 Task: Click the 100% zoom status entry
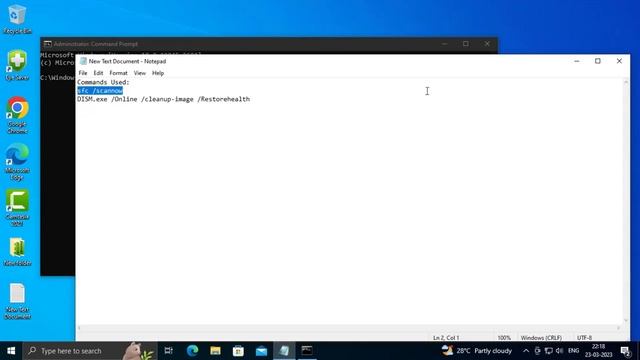pos(504,338)
